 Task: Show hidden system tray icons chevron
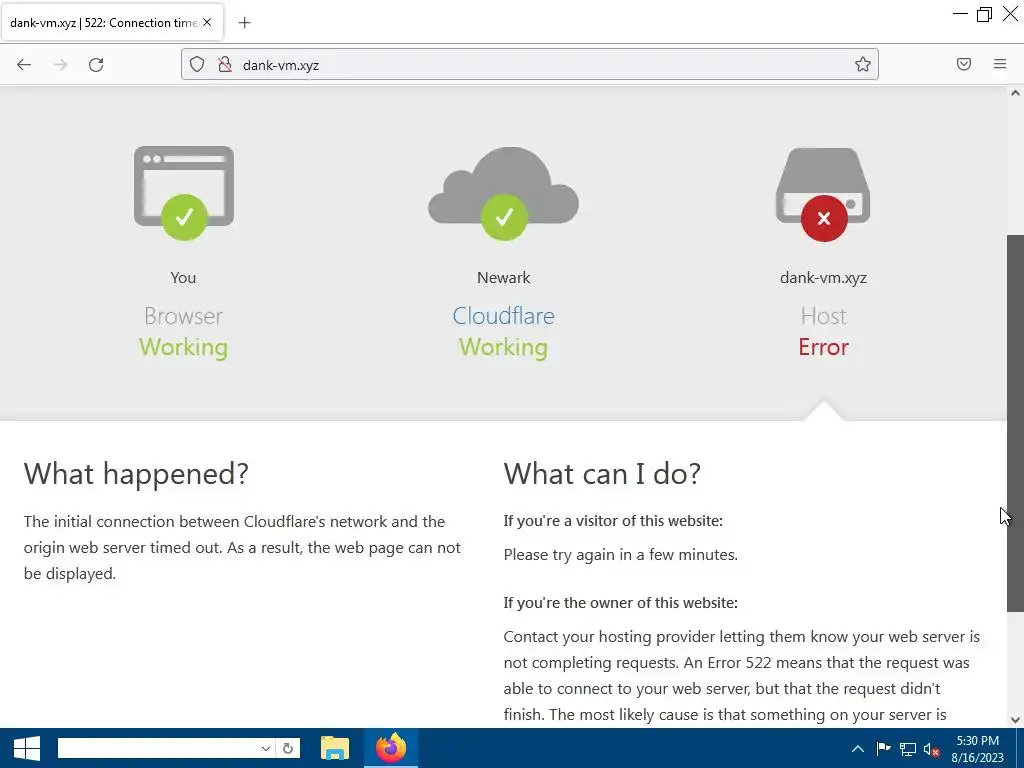click(858, 749)
